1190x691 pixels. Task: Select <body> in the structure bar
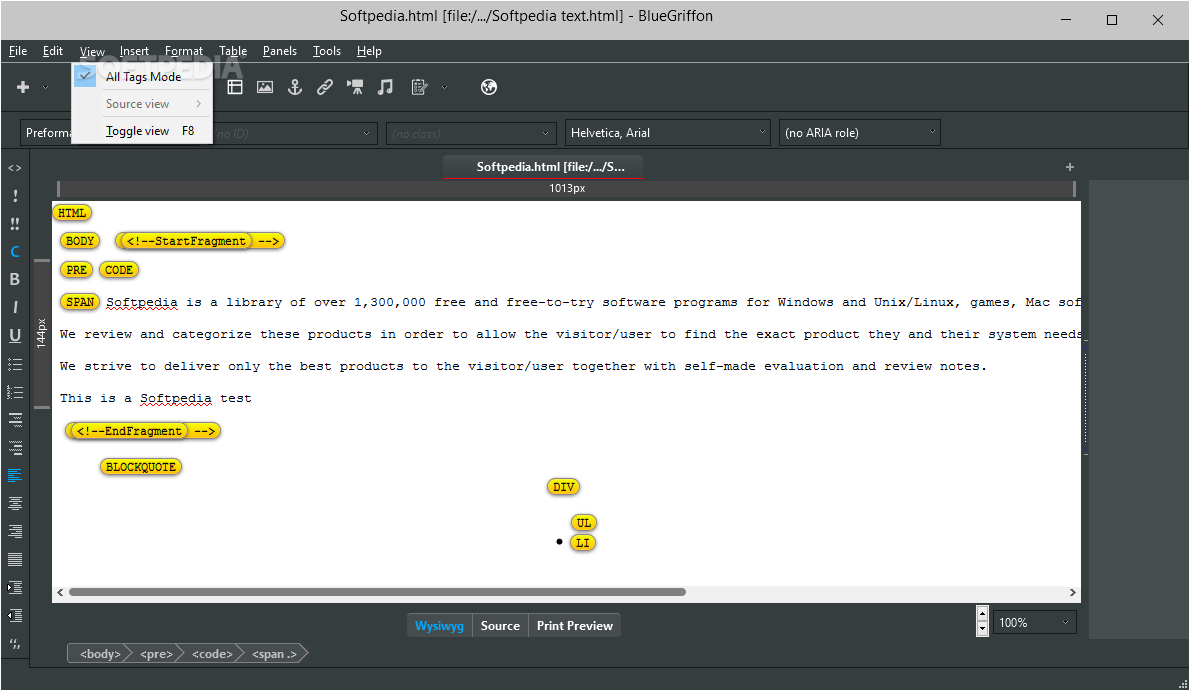pyautogui.click(x=99, y=654)
